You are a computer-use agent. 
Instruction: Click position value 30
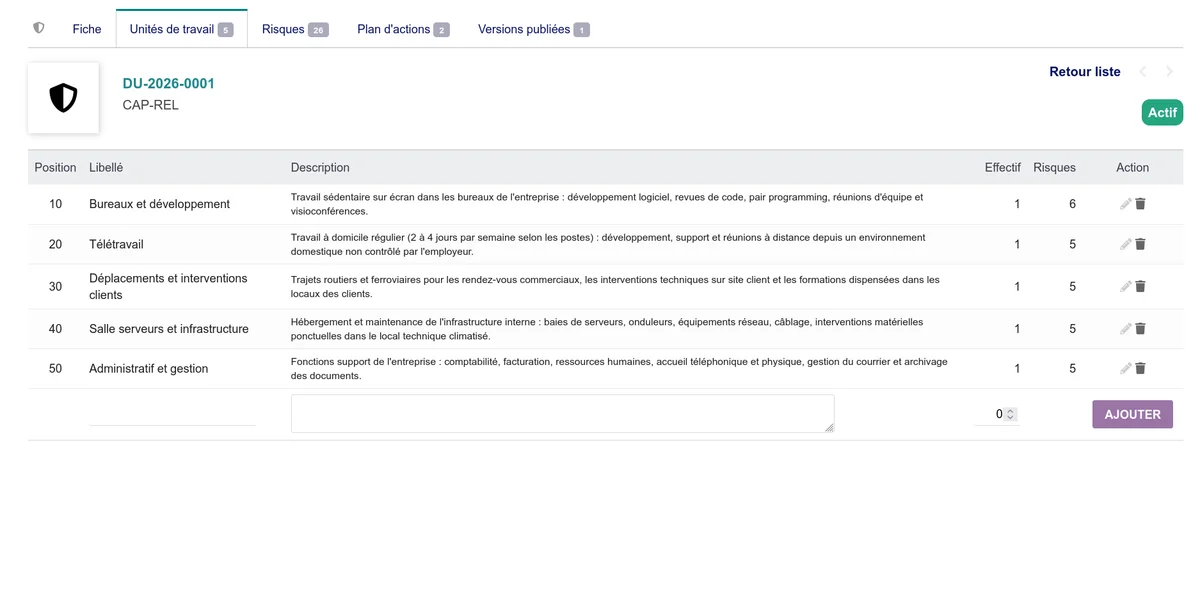pyautogui.click(x=55, y=286)
